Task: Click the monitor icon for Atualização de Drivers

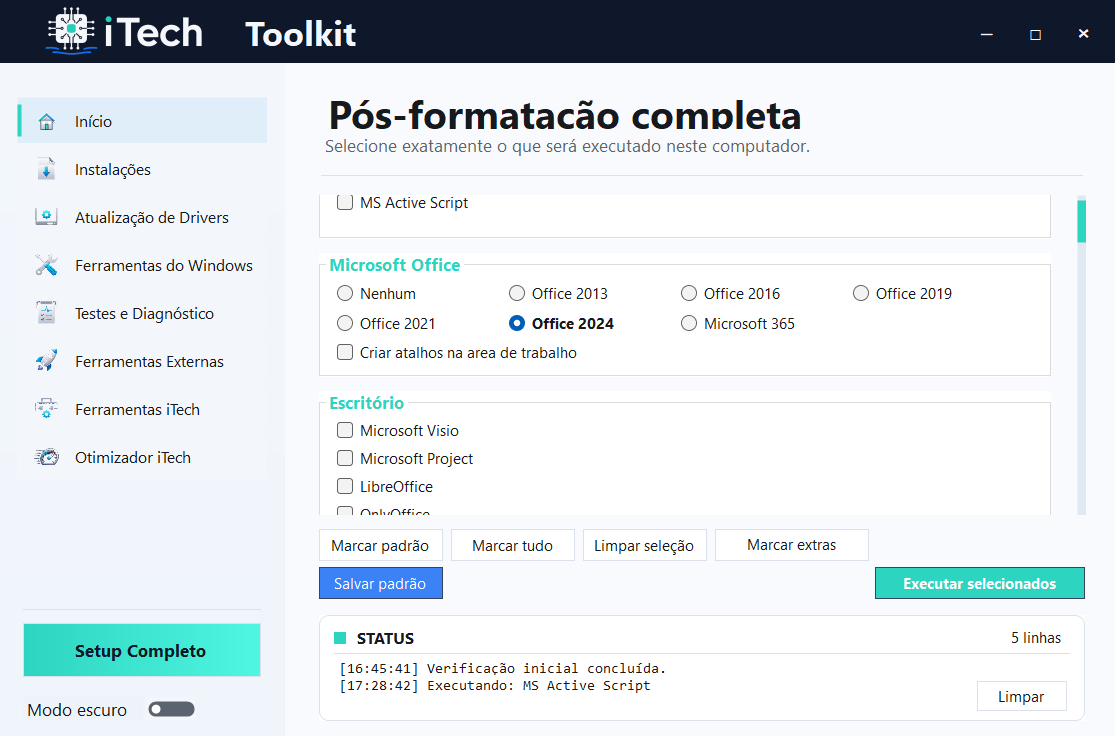Action: 46,217
